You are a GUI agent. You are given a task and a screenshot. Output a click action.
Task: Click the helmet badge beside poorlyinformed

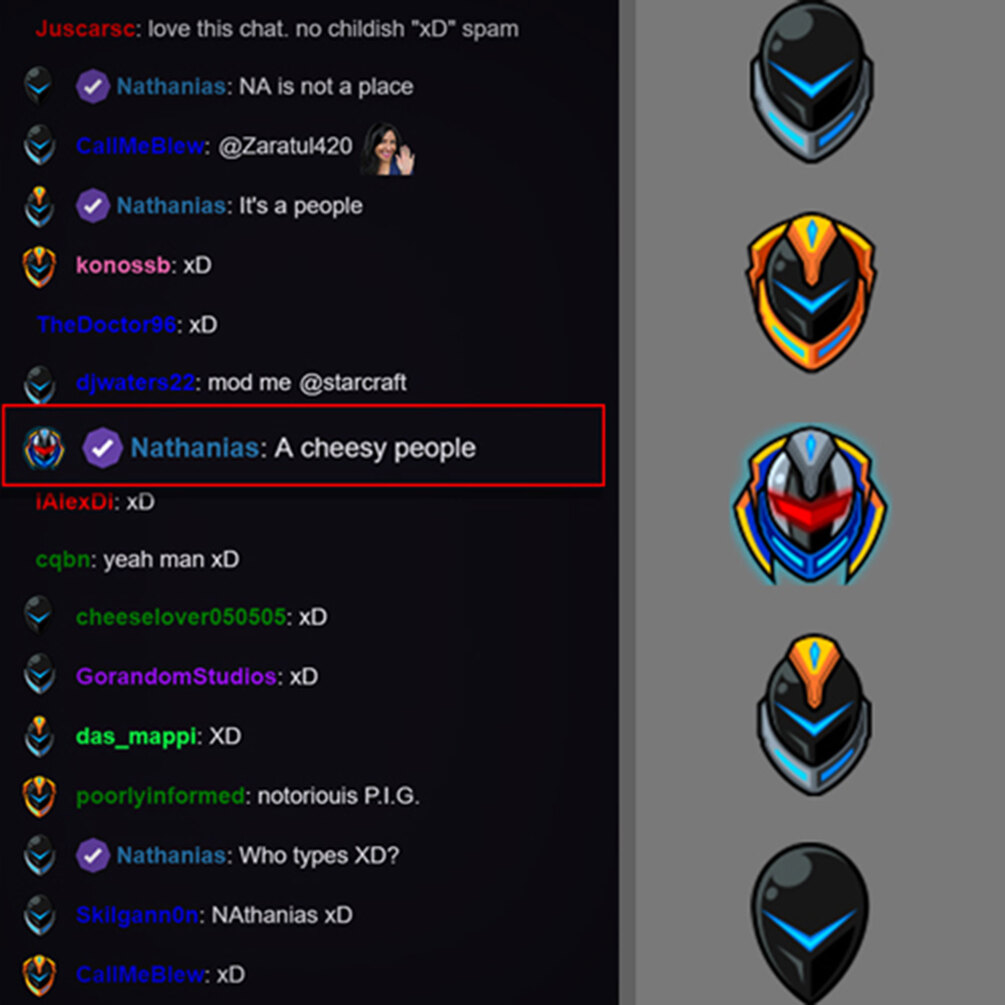(39, 796)
